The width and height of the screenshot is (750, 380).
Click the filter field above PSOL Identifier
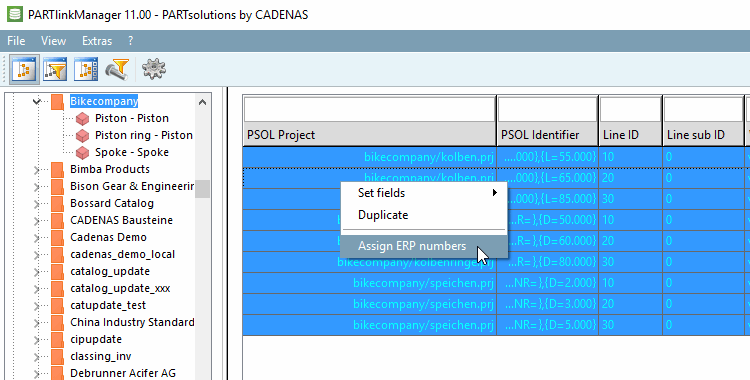coord(548,109)
